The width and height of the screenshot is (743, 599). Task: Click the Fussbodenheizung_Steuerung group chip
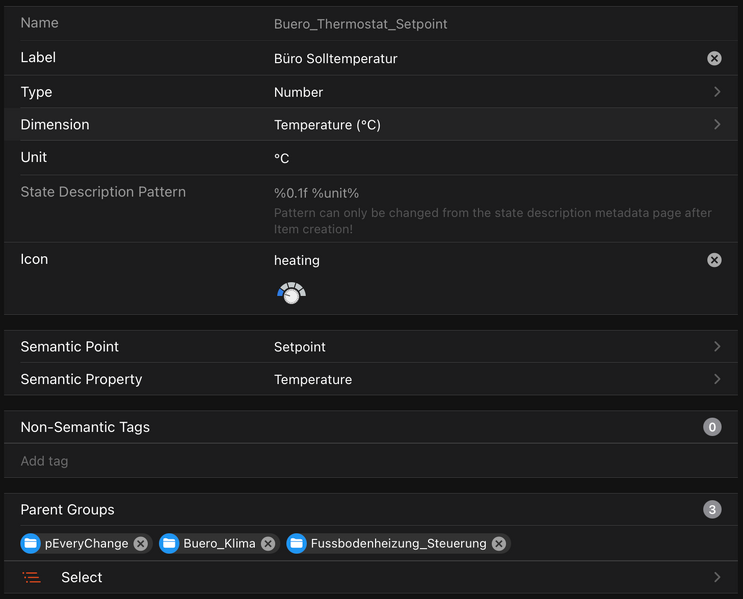pos(398,544)
